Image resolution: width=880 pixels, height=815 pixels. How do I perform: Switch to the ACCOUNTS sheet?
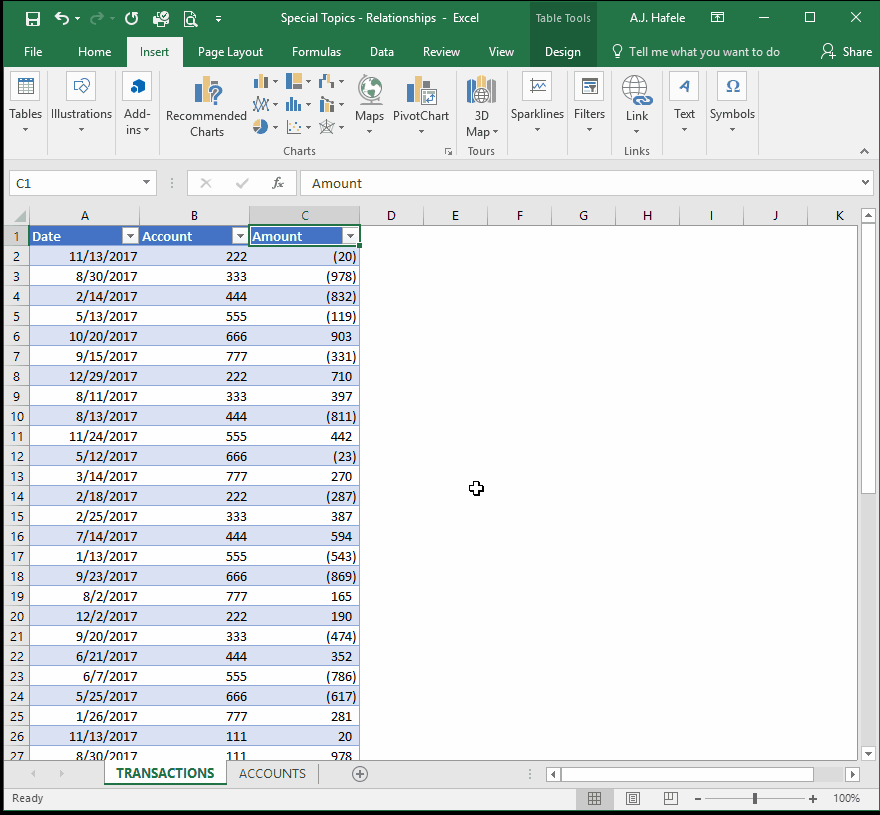pyautogui.click(x=272, y=773)
